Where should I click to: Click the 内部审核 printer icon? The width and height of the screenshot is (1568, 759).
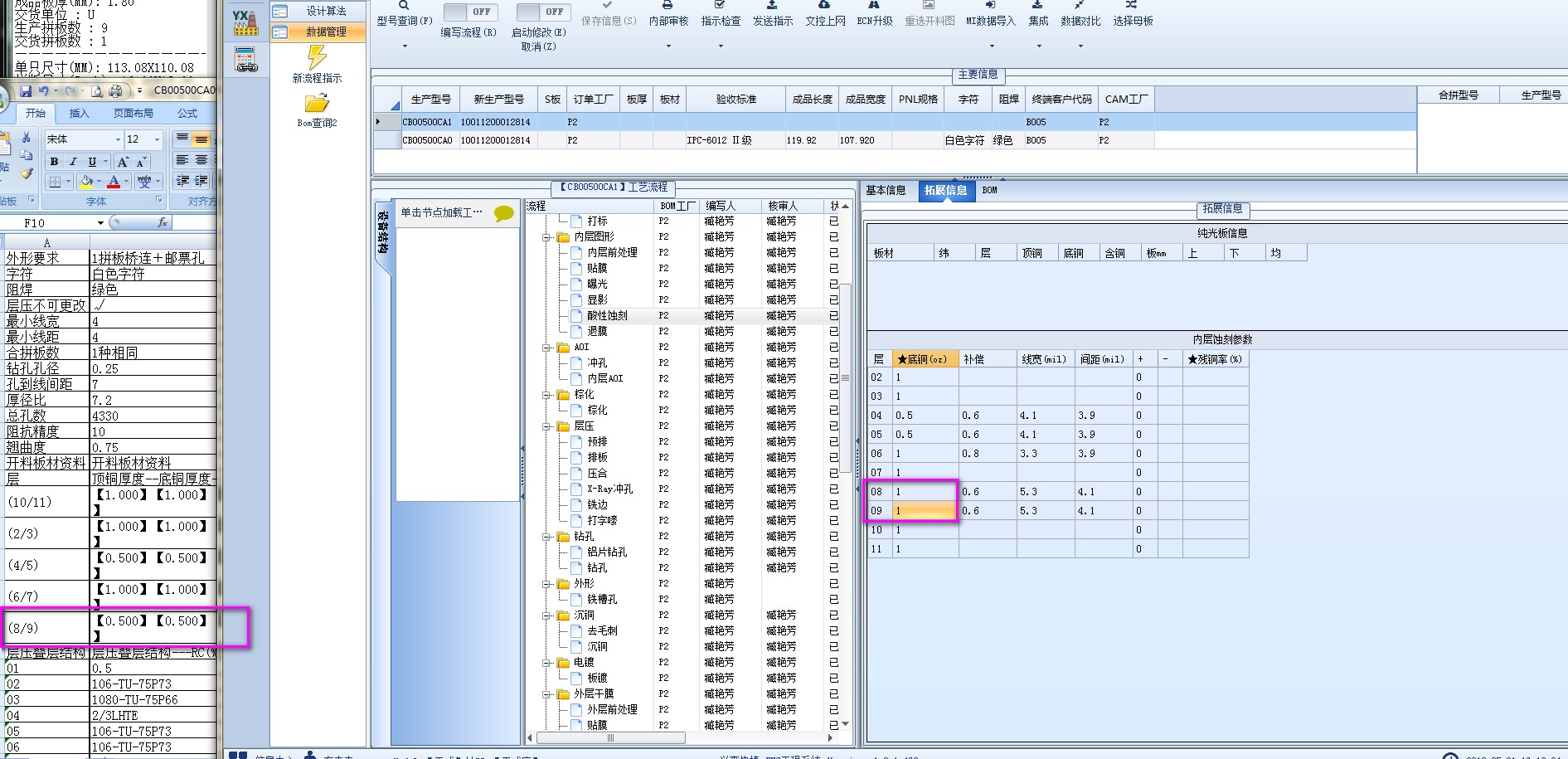click(667, 5)
